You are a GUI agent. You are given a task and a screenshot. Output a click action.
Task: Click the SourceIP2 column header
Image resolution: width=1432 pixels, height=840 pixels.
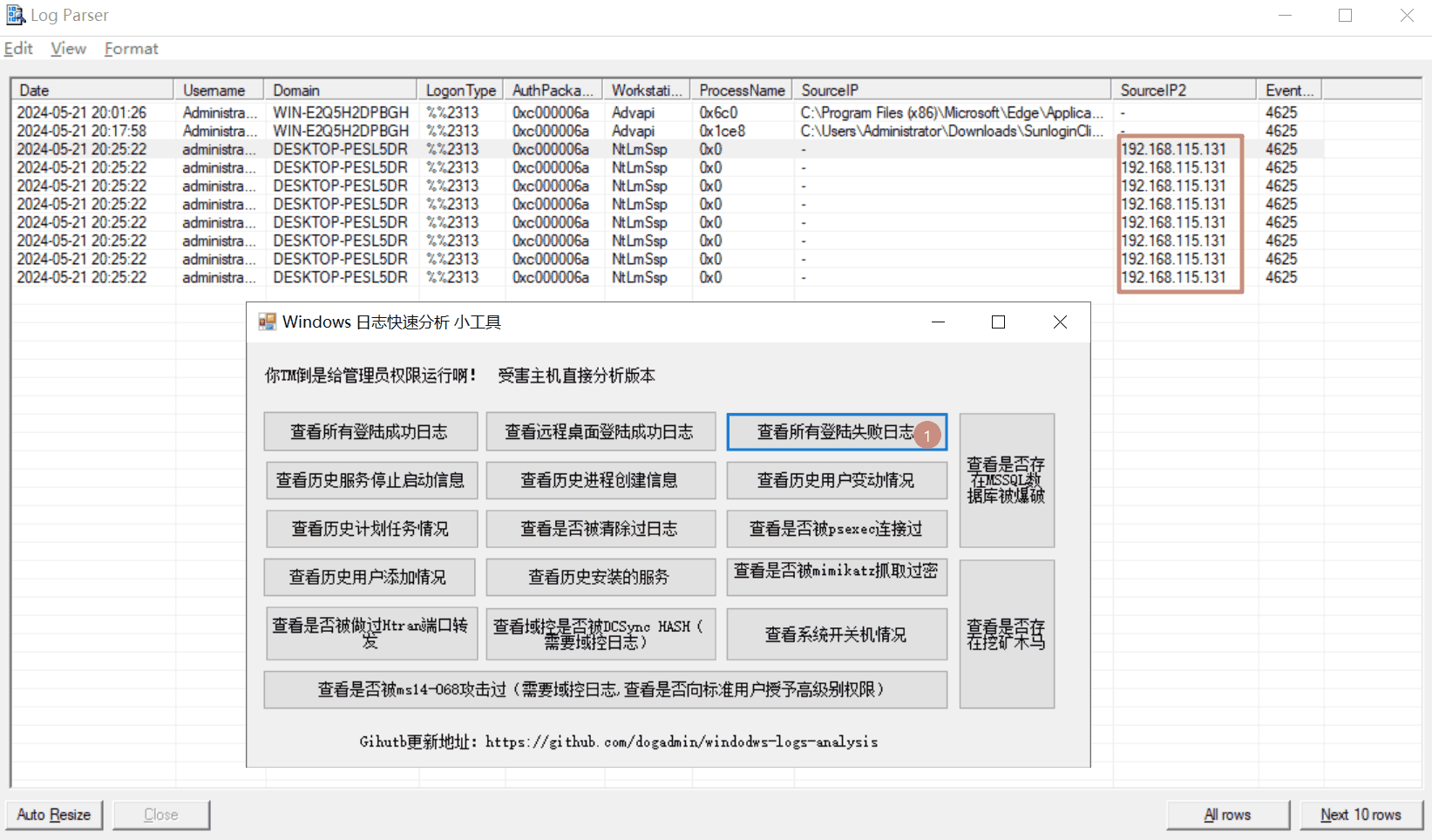(1181, 90)
